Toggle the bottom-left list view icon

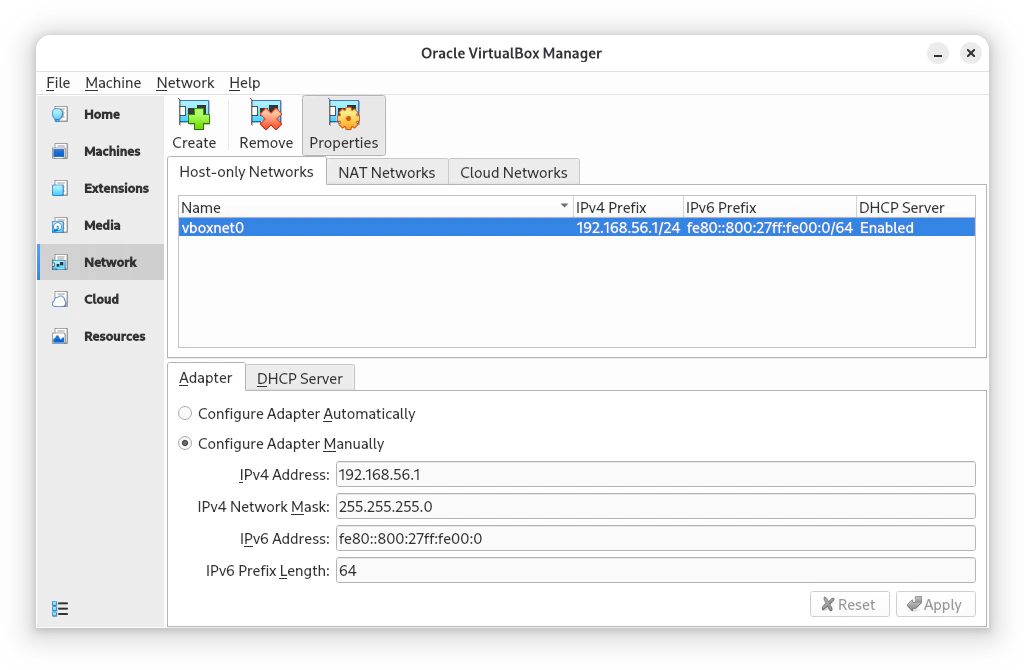click(x=59, y=608)
